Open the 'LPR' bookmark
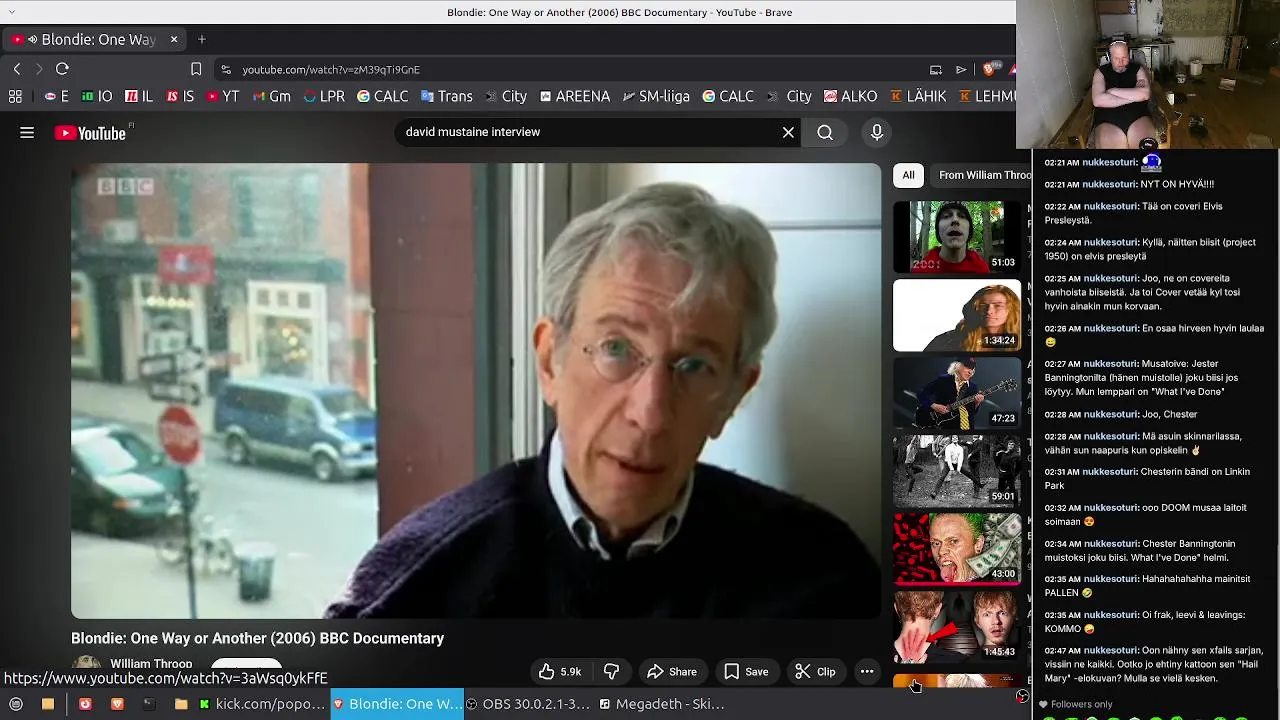This screenshot has height=720, width=1280. tap(324, 96)
